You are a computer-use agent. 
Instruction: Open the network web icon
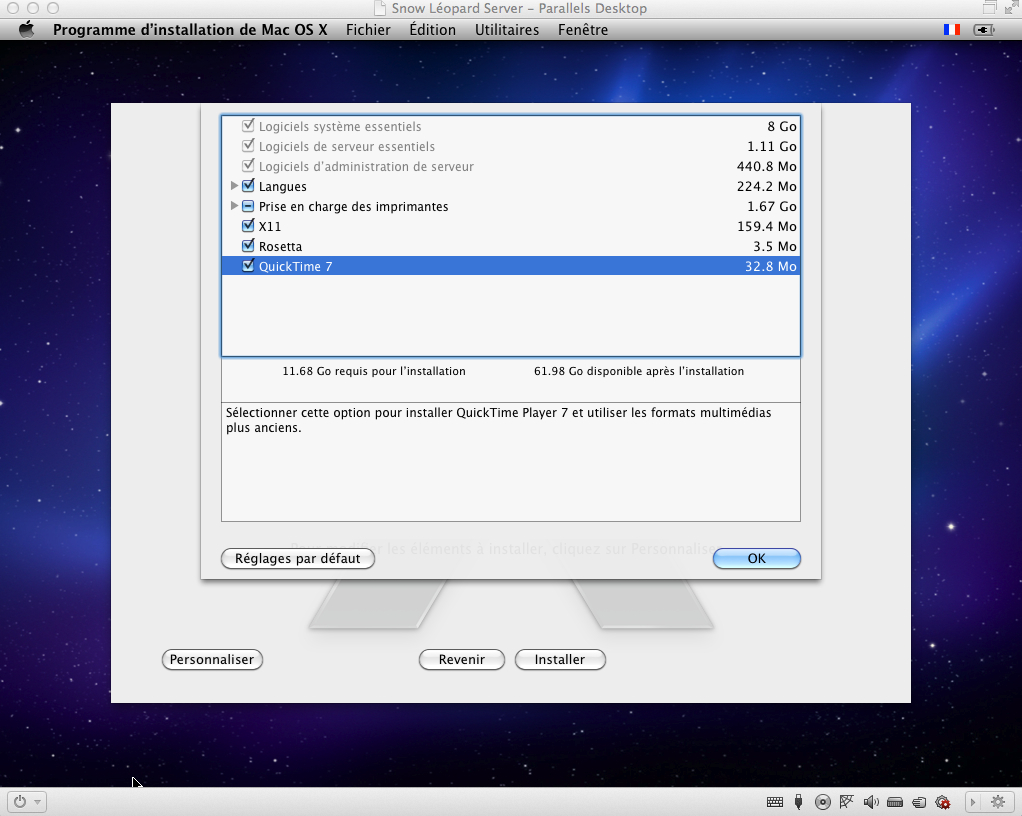(847, 802)
